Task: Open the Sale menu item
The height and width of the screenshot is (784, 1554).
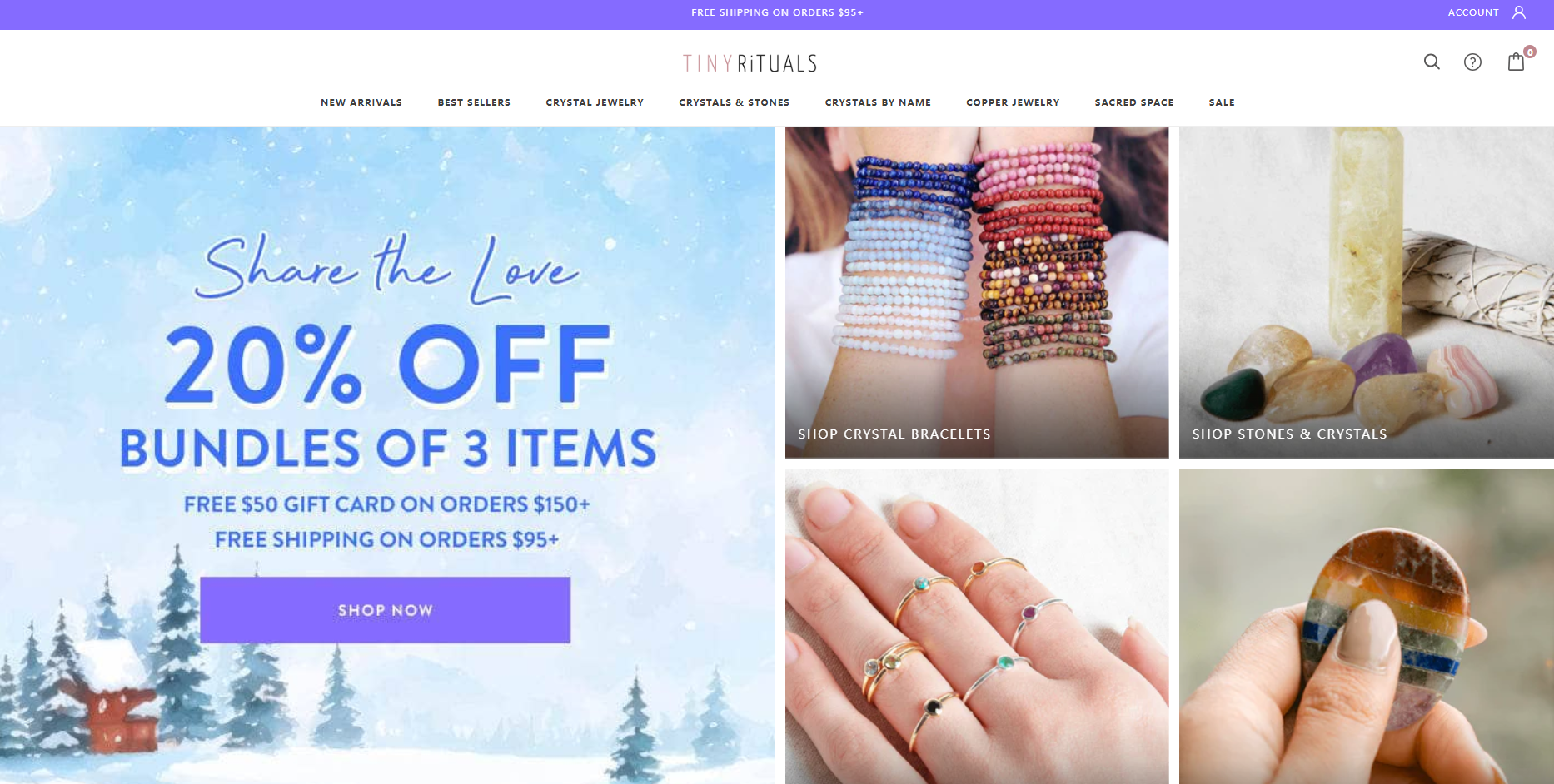Action: point(1222,102)
